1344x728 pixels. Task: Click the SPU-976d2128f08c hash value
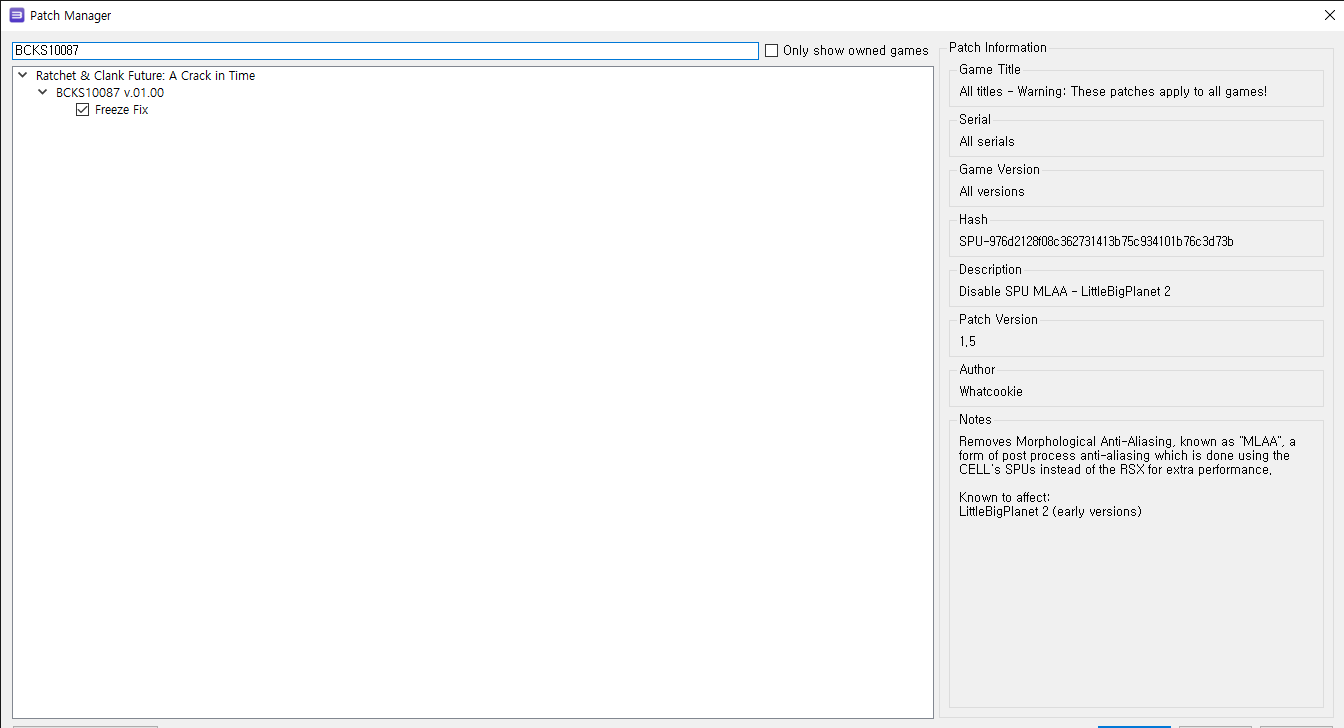[1096, 241]
